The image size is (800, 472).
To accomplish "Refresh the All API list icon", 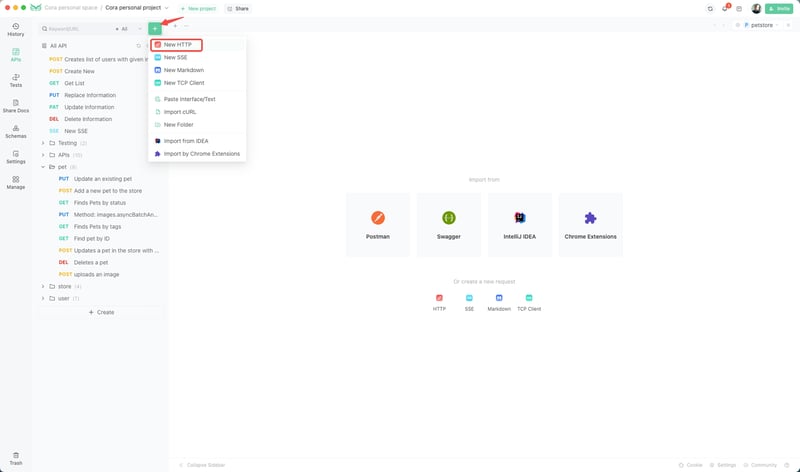I will [x=139, y=46].
